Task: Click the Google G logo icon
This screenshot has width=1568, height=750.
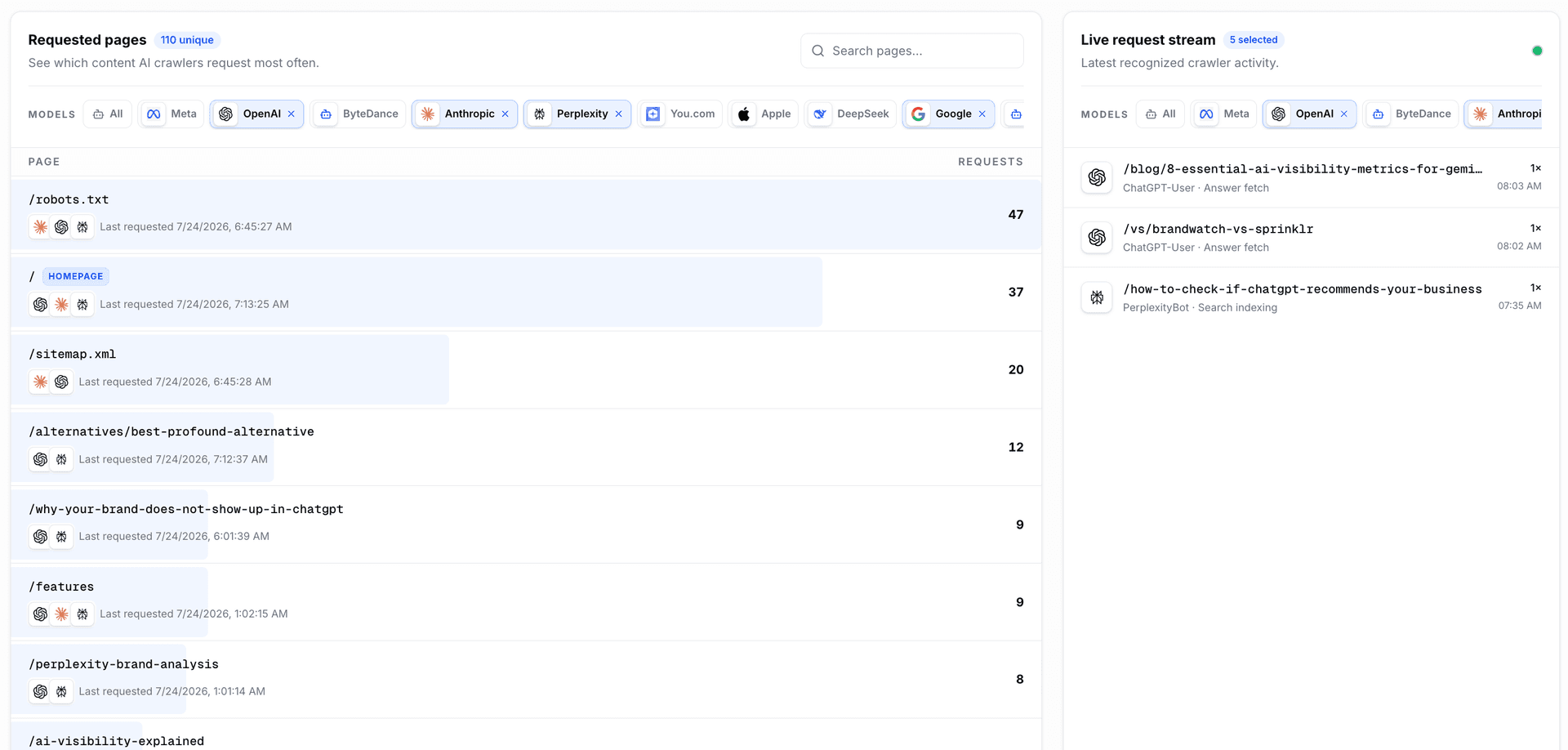Action: pyautogui.click(x=919, y=114)
